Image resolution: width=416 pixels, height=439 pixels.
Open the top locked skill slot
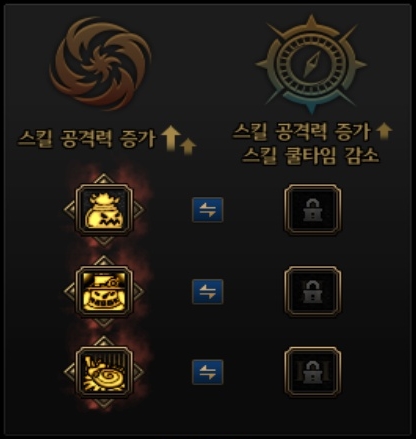tap(313, 210)
